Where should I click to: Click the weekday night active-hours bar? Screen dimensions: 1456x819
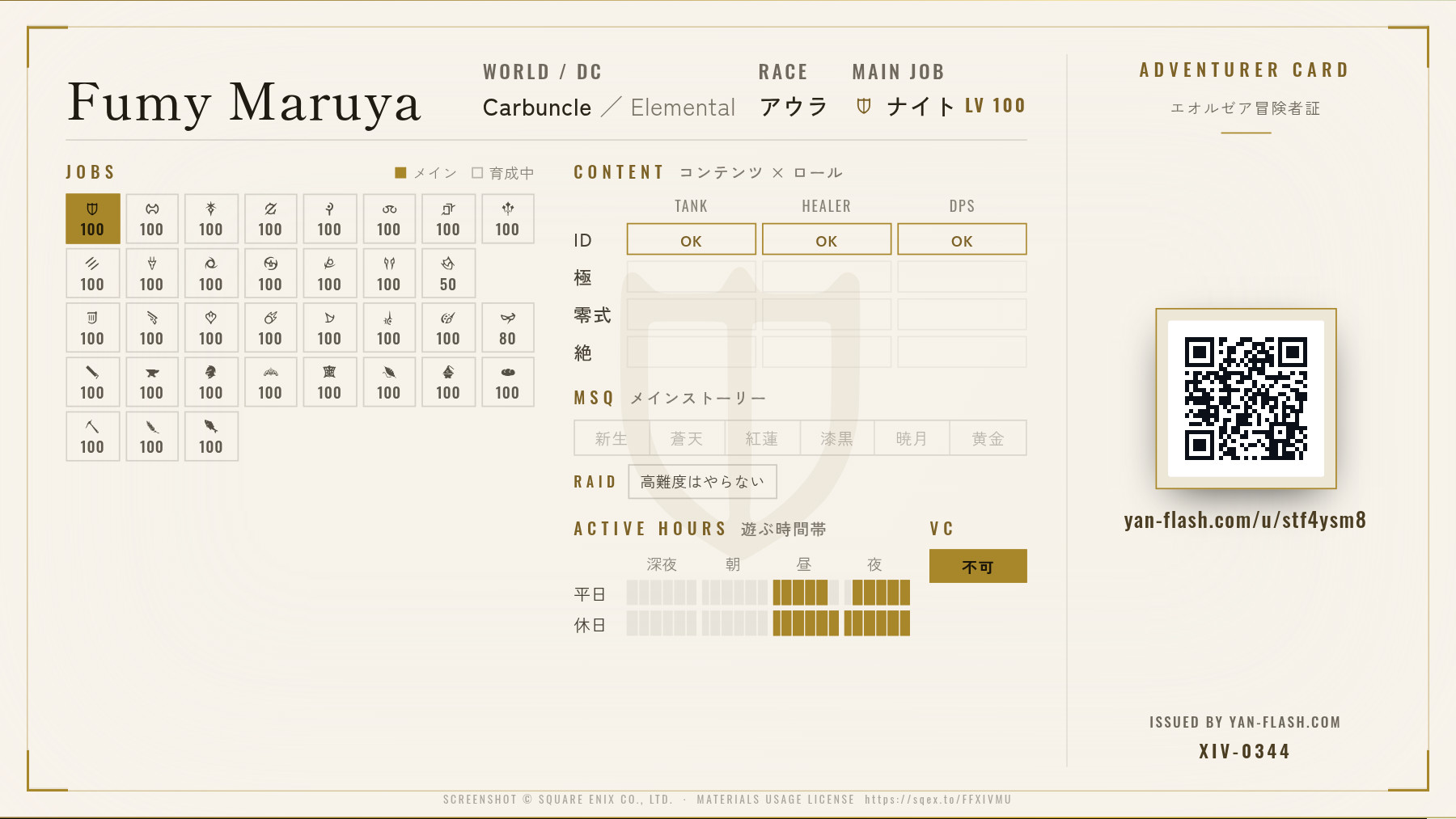[x=877, y=593]
